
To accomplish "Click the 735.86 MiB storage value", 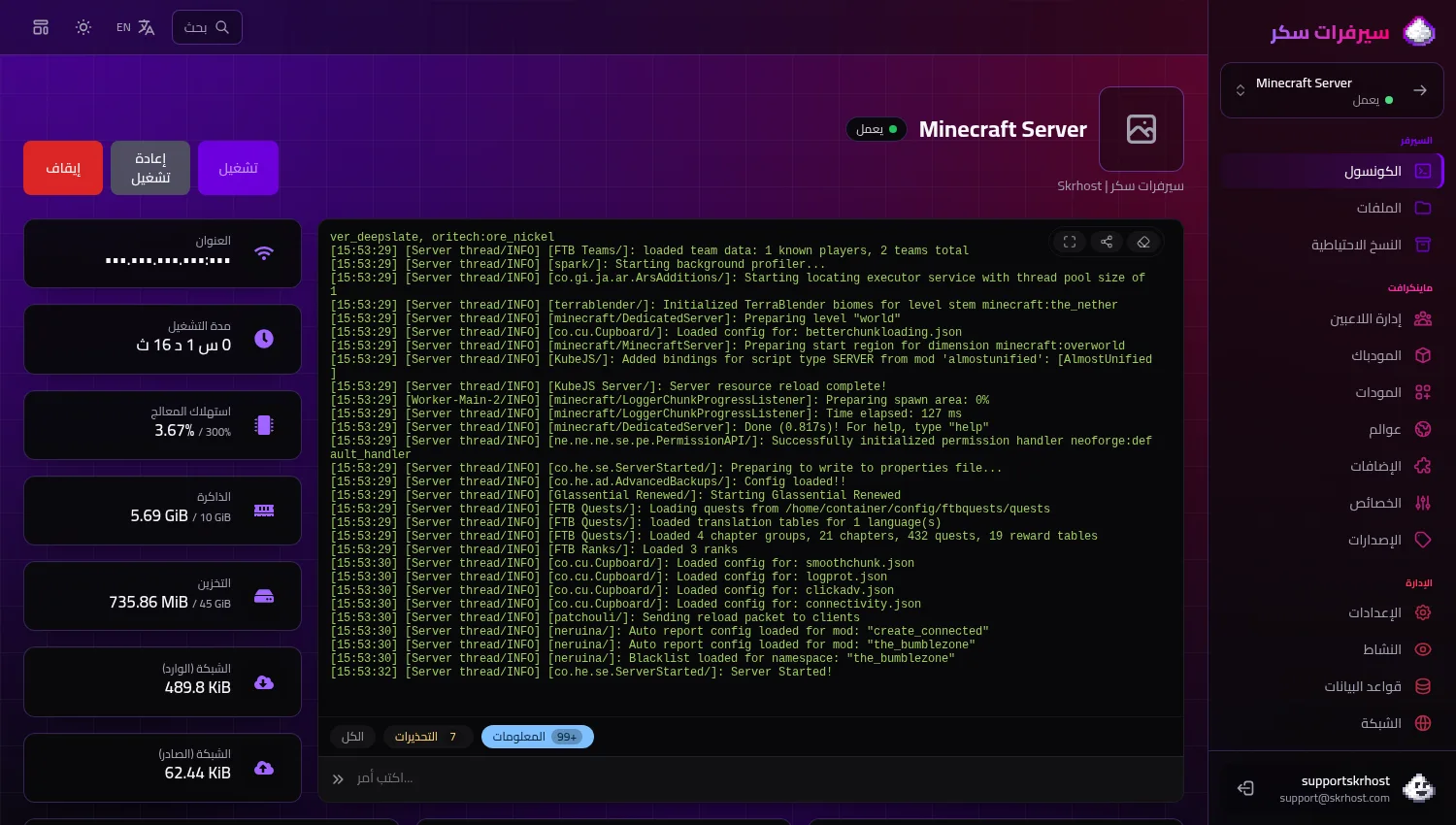I will pos(149,603).
